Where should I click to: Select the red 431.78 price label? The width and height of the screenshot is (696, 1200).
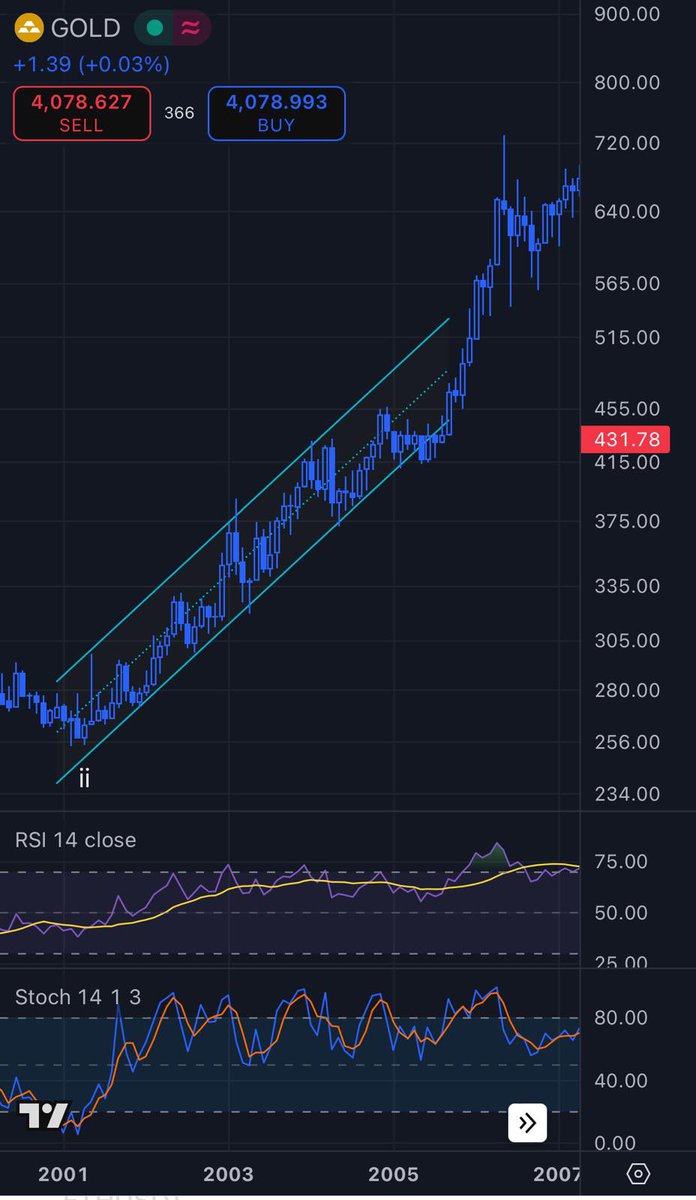625,439
